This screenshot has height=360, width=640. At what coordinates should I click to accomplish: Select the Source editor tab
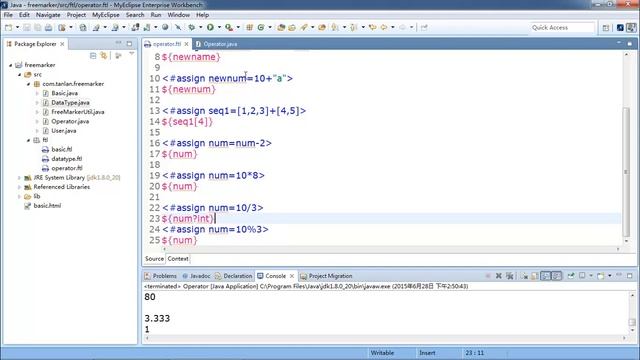click(x=154, y=259)
